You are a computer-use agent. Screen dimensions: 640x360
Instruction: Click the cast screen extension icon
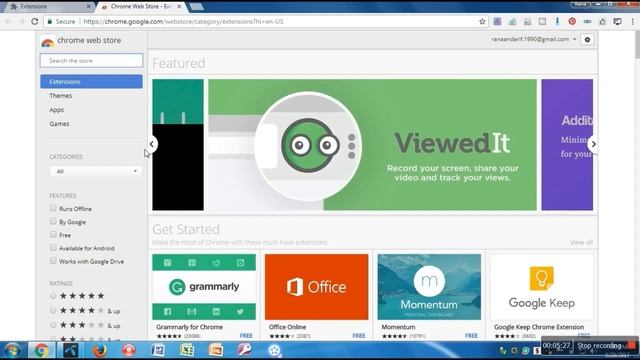(618, 22)
